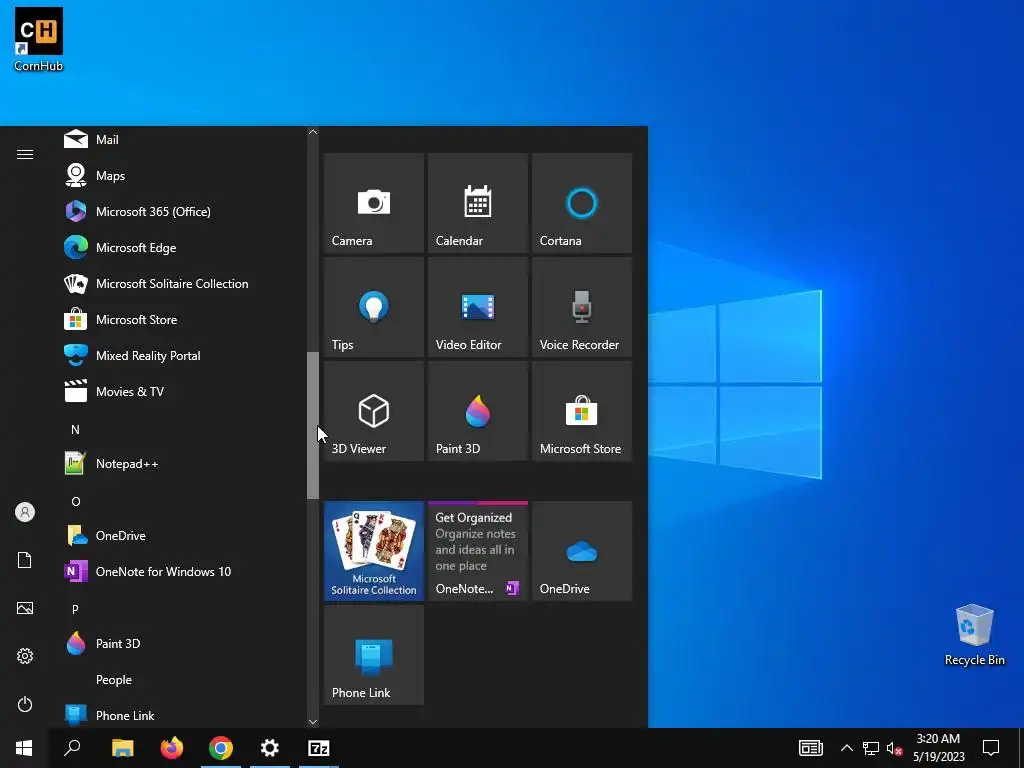Open the Microsoft Store tile
The width and height of the screenshot is (1024, 768).
pyautogui.click(x=582, y=411)
